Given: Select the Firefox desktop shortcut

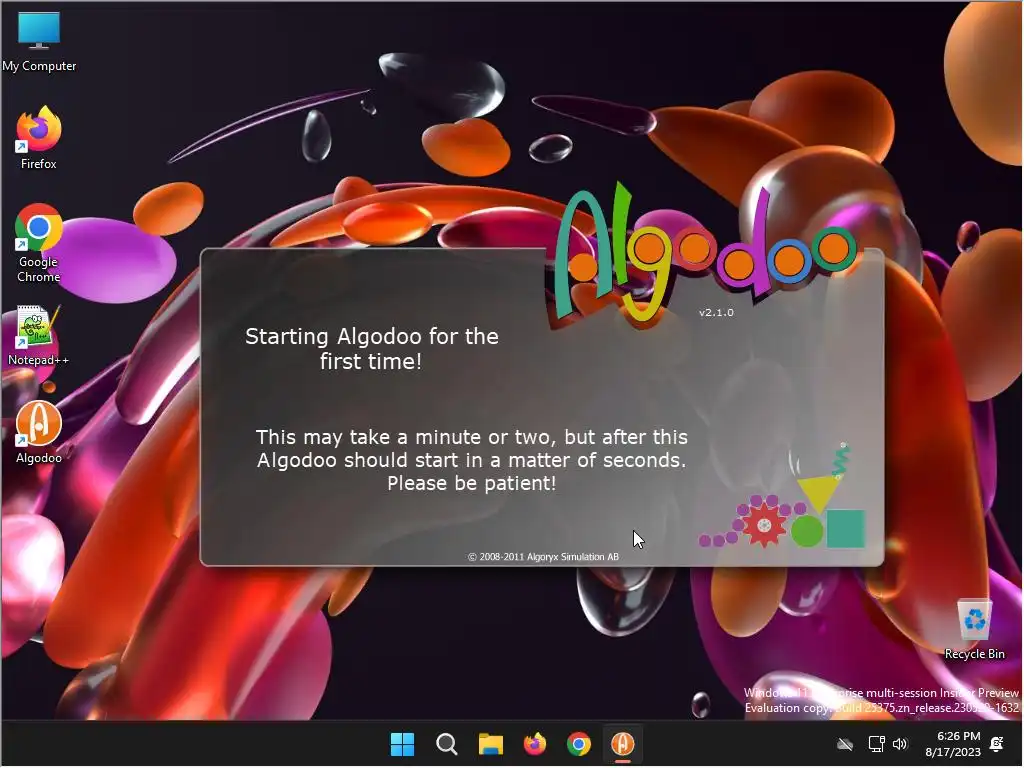Looking at the screenshot, I should coord(39,138).
